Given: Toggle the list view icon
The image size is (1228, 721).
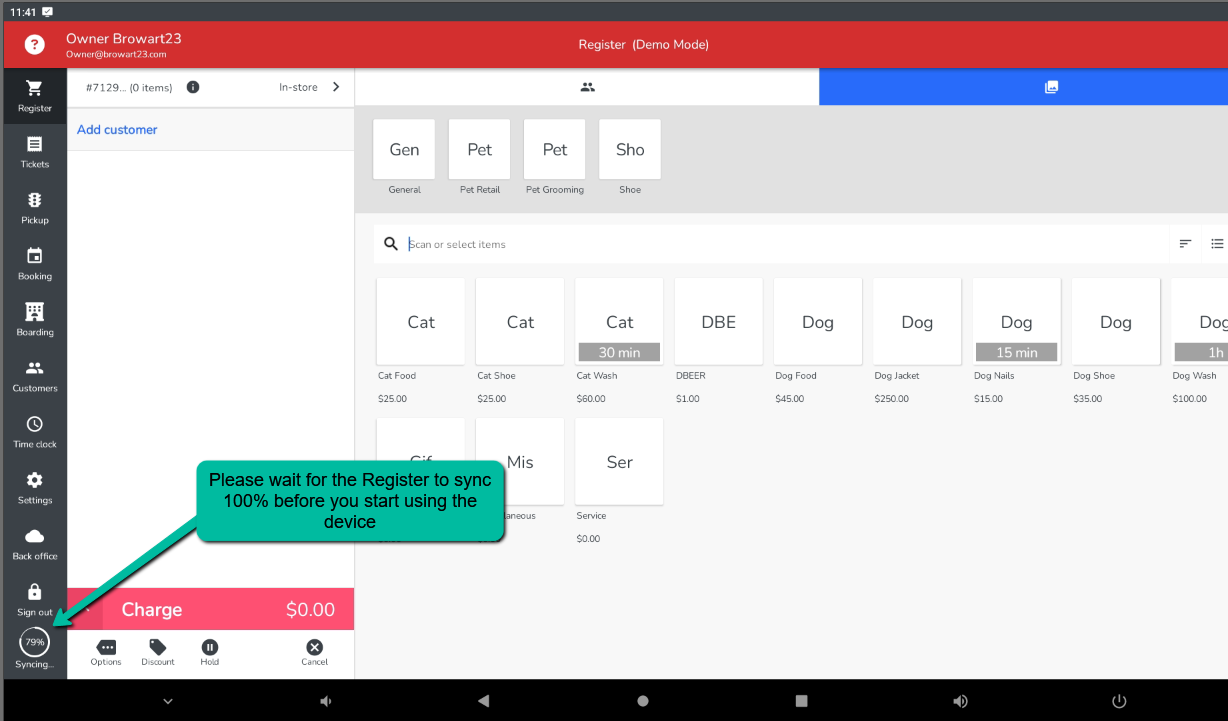Looking at the screenshot, I should (1217, 244).
